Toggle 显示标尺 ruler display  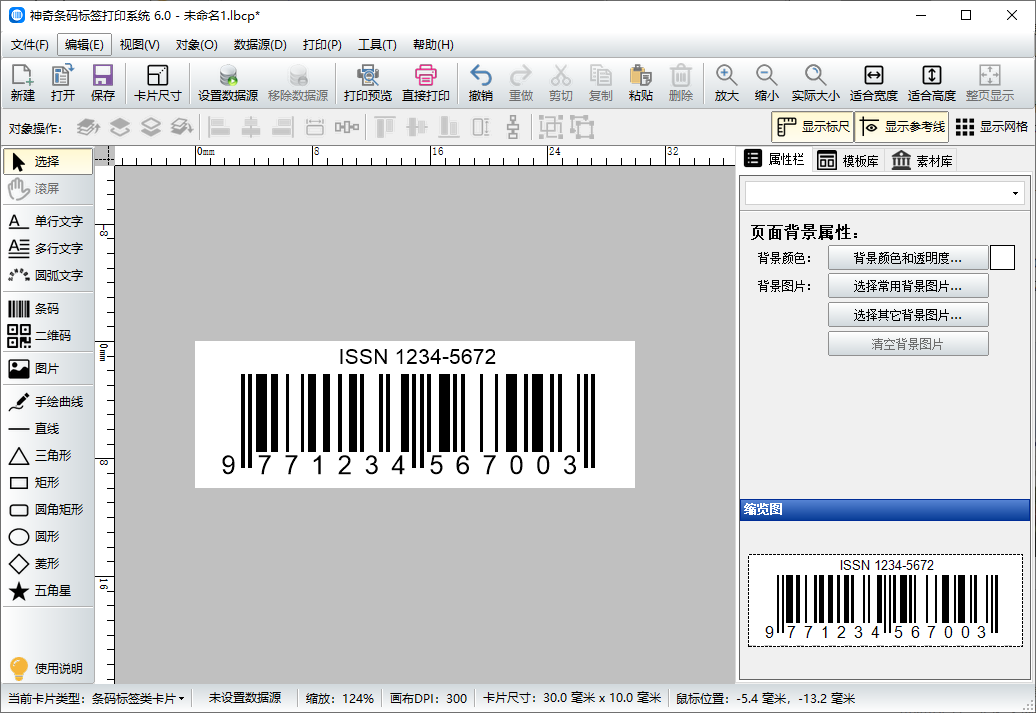(x=813, y=127)
